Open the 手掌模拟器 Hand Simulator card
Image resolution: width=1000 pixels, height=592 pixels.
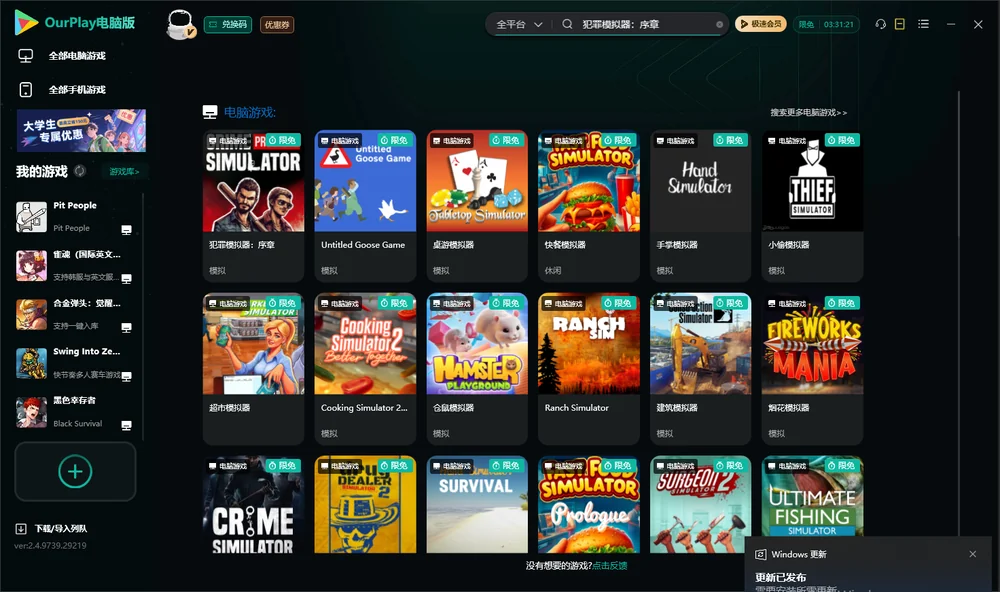[x=700, y=205]
